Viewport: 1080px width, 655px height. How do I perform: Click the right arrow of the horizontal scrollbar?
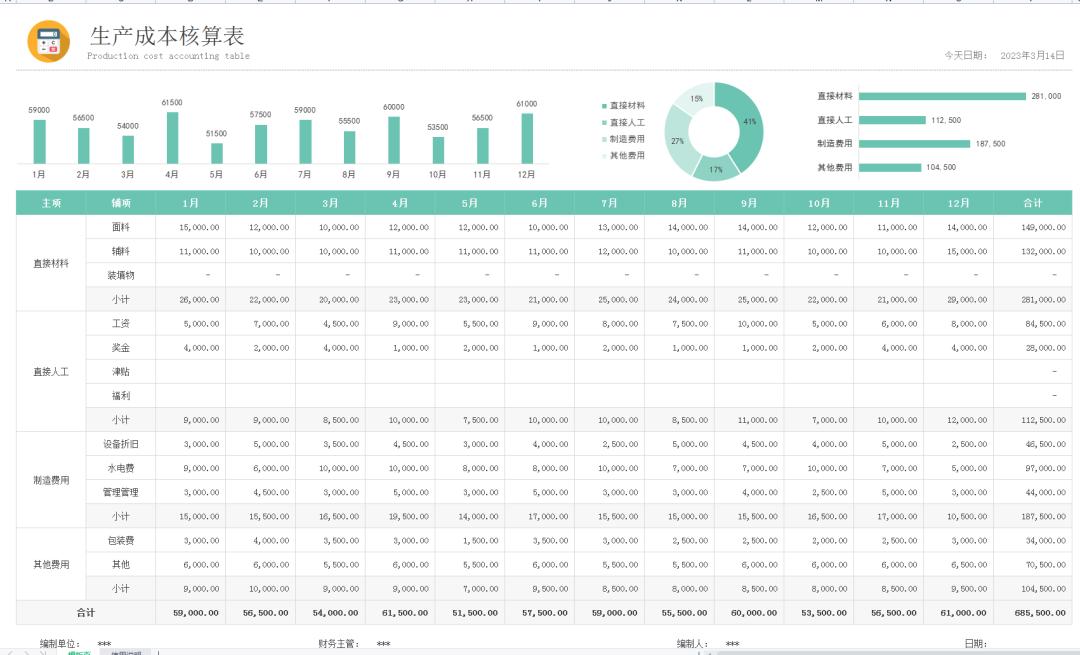click(x=1072, y=652)
